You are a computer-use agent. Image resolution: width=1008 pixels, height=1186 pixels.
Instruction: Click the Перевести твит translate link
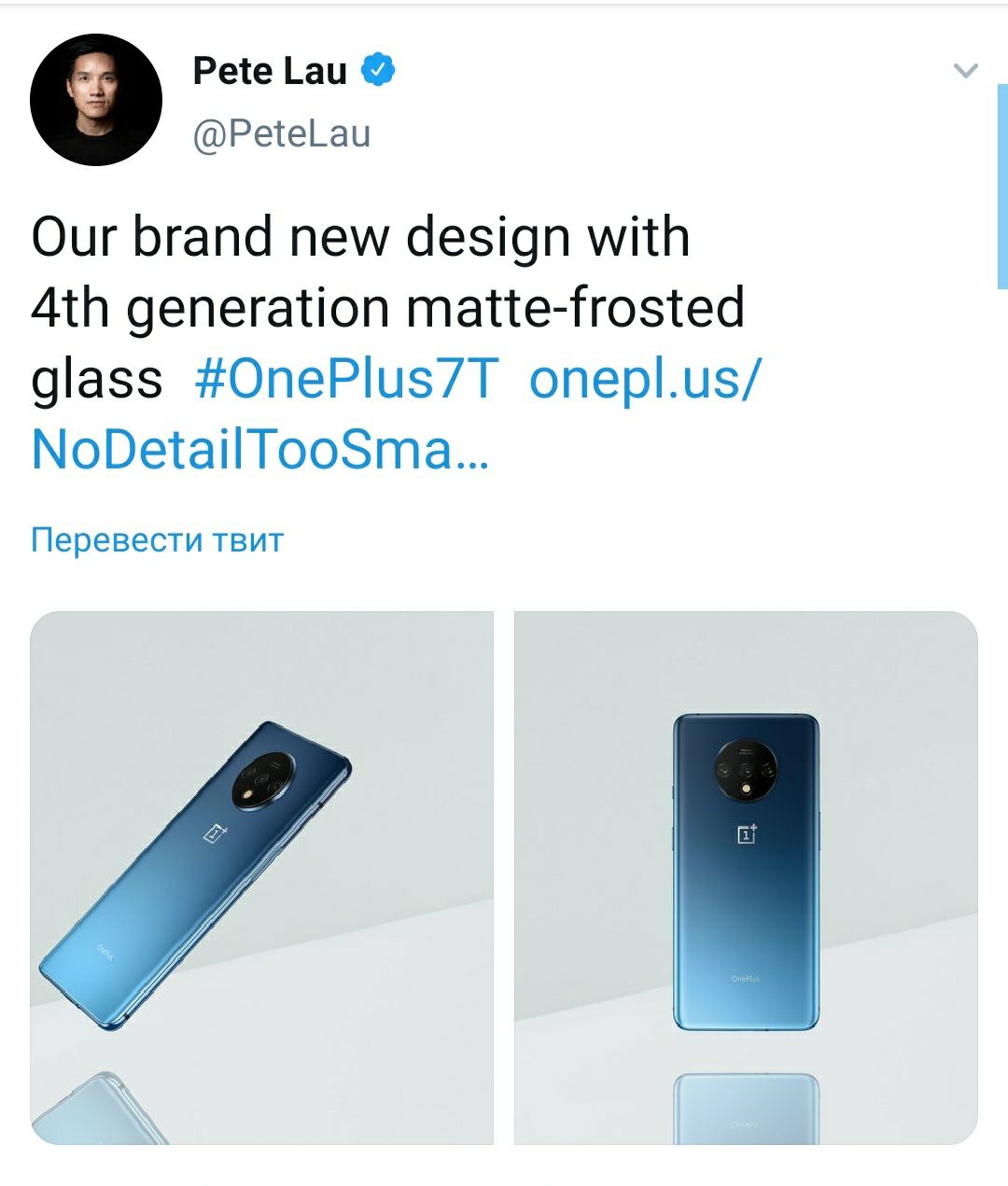157,539
